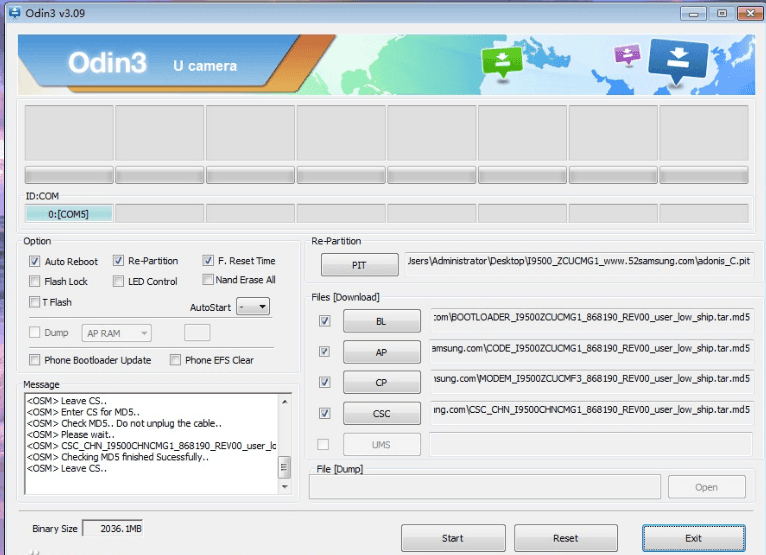The width and height of the screenshot is (766, 555).
Task: Click the BL file button
Action: tap(382, 321)
